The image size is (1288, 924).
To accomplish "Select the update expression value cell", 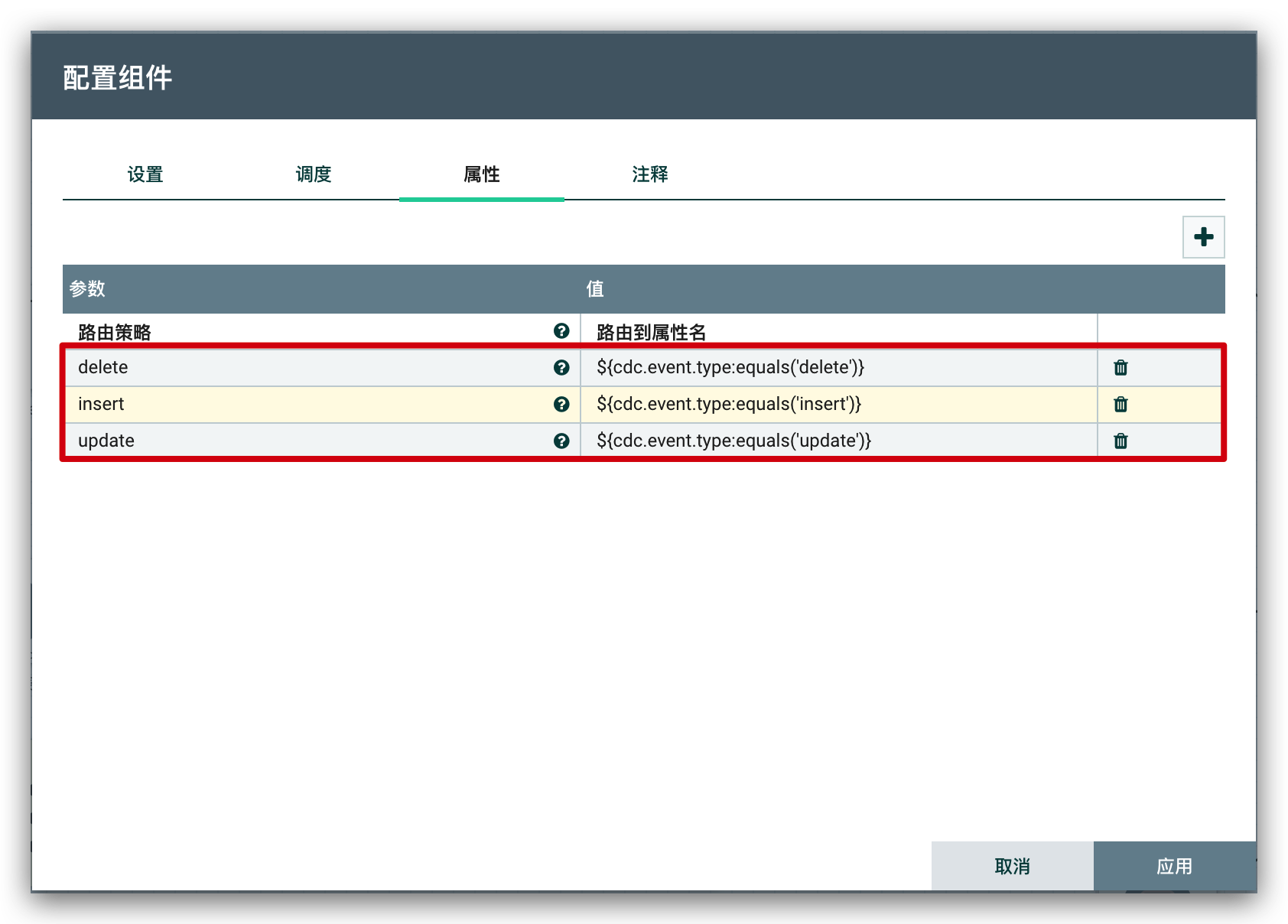I will click(838, 441).
